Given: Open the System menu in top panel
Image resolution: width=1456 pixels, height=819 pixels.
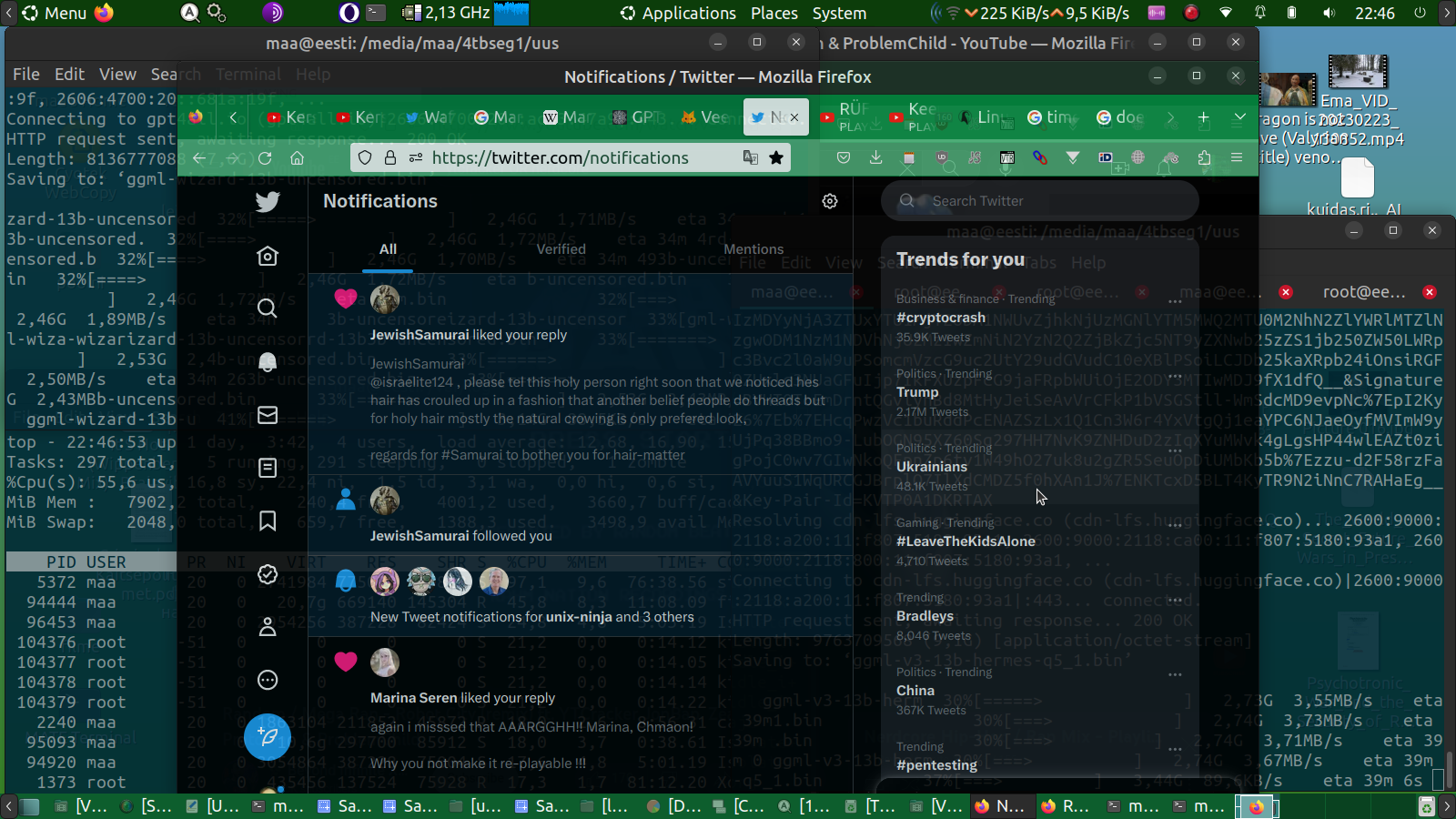Looking at the screenshot, I should click(839, 13).
